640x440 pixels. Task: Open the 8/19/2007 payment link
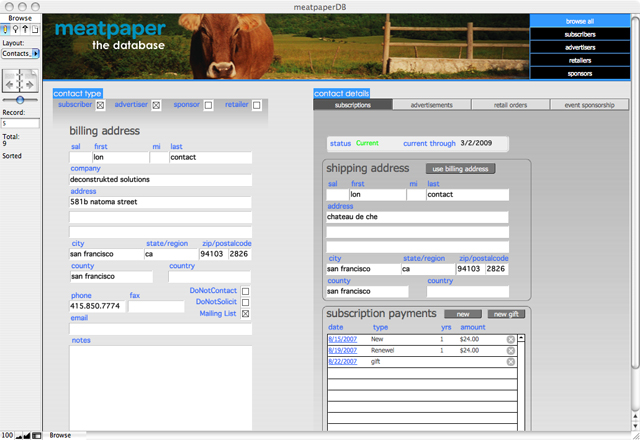point(342,351)
